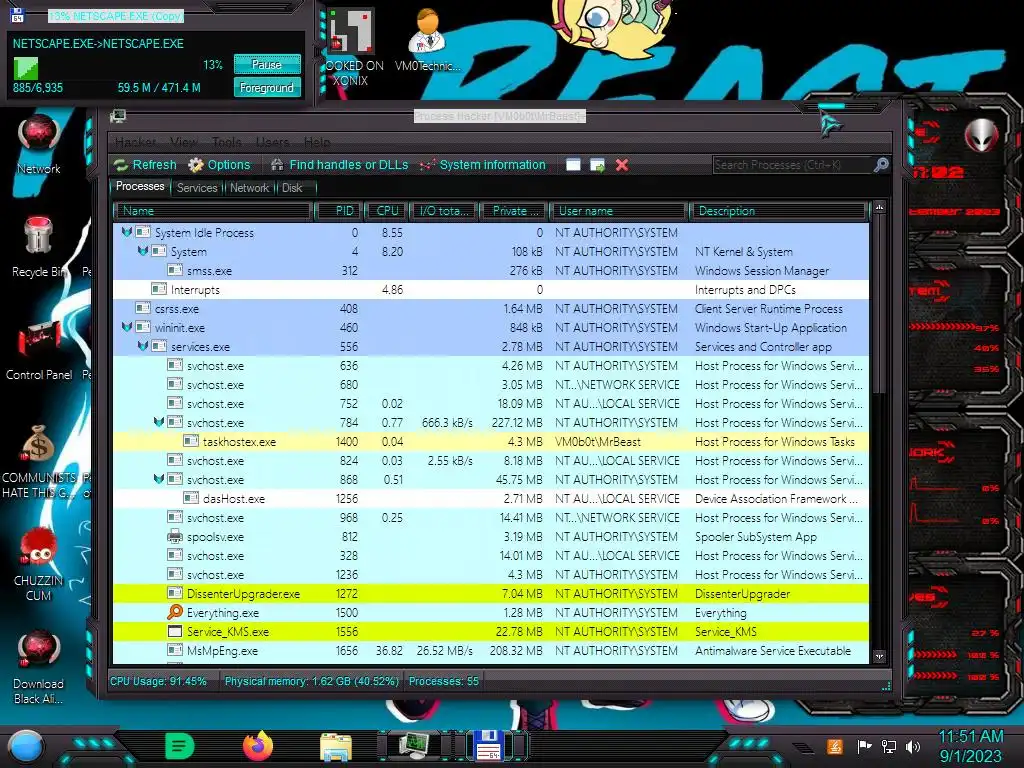Open the View menu
Image resolution: width=1024 pixels, height=768 pixels.
[184, 142]
